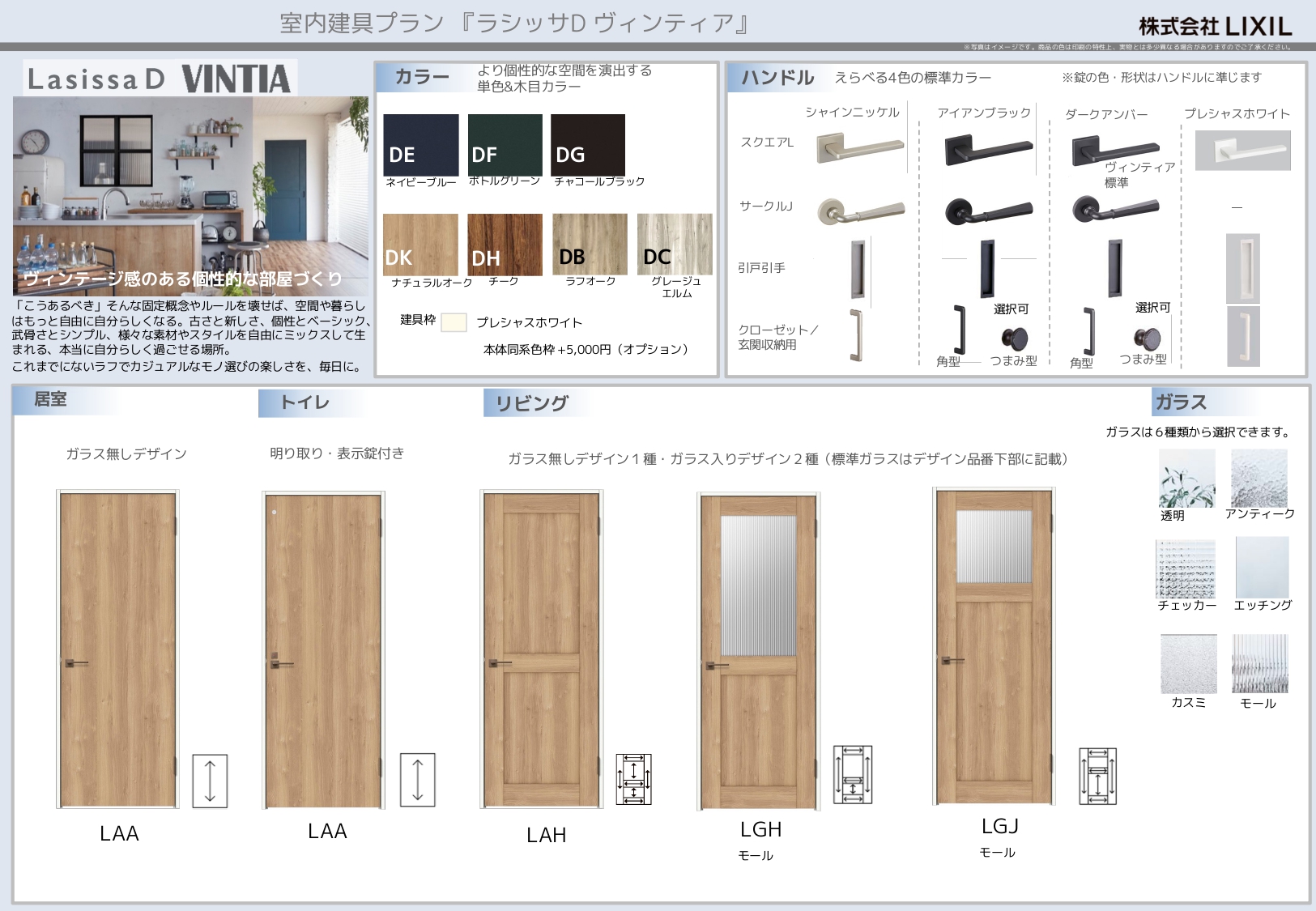Select the トイレ section header
This screenshot has width=1316, height=911.
pos(305,402)
